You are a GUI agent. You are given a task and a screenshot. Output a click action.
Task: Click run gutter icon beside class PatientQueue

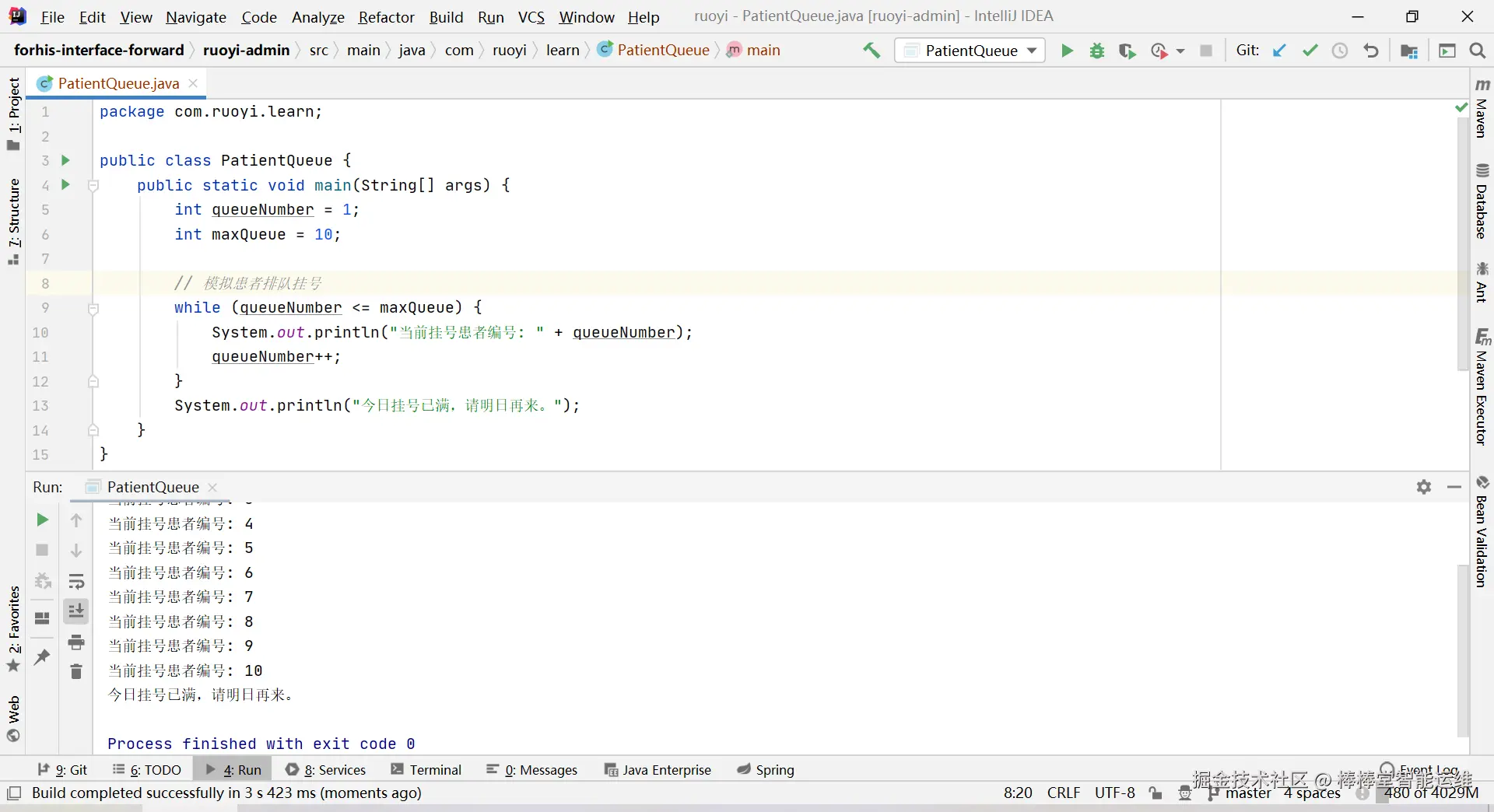pyautogui.click(x=66, y=160)
